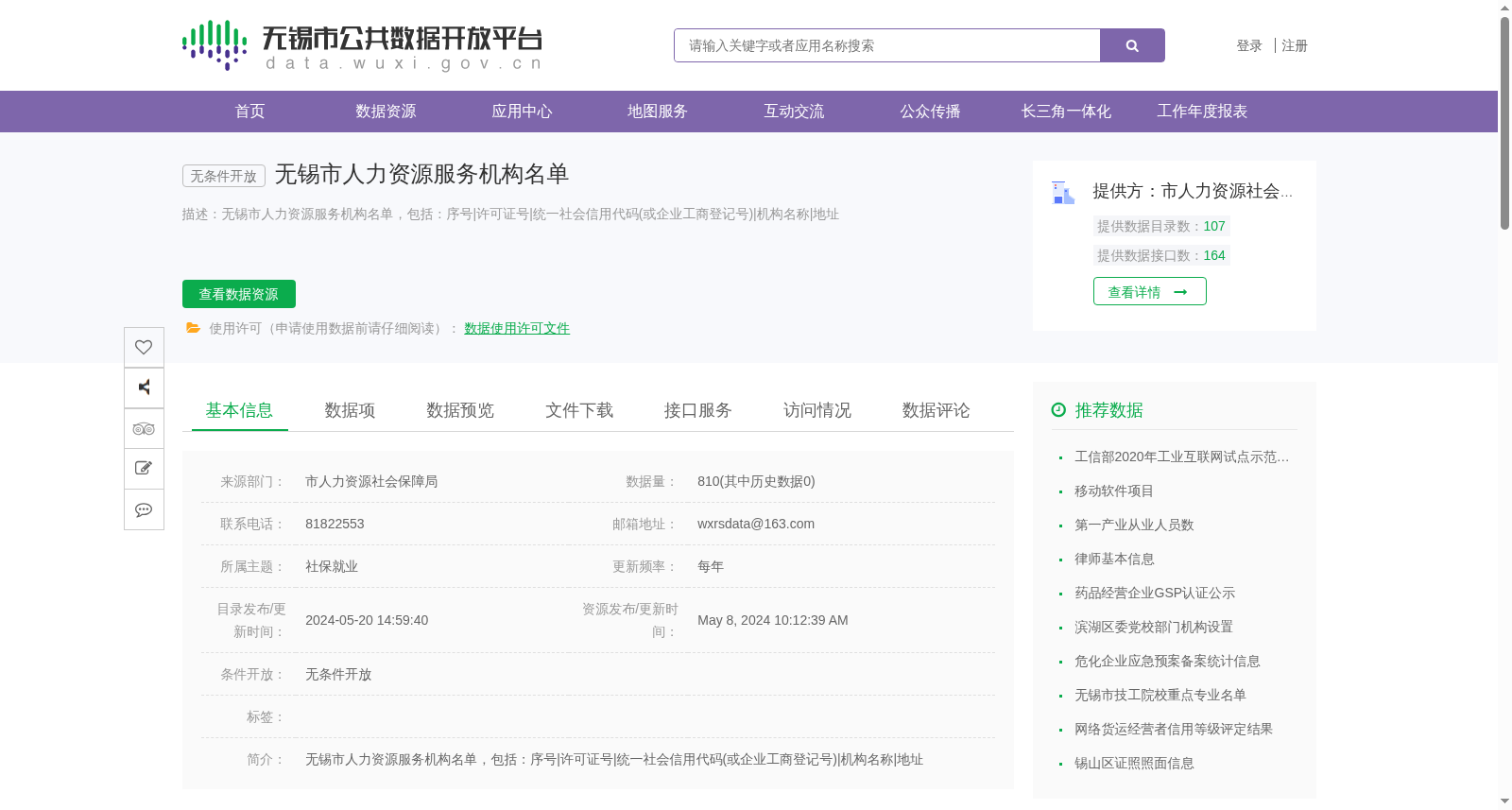The width and height of the screenshot is (1512, 810).
Task: Open the 登录 login link
Action: pyautogui.click(x=1249, y=45)
